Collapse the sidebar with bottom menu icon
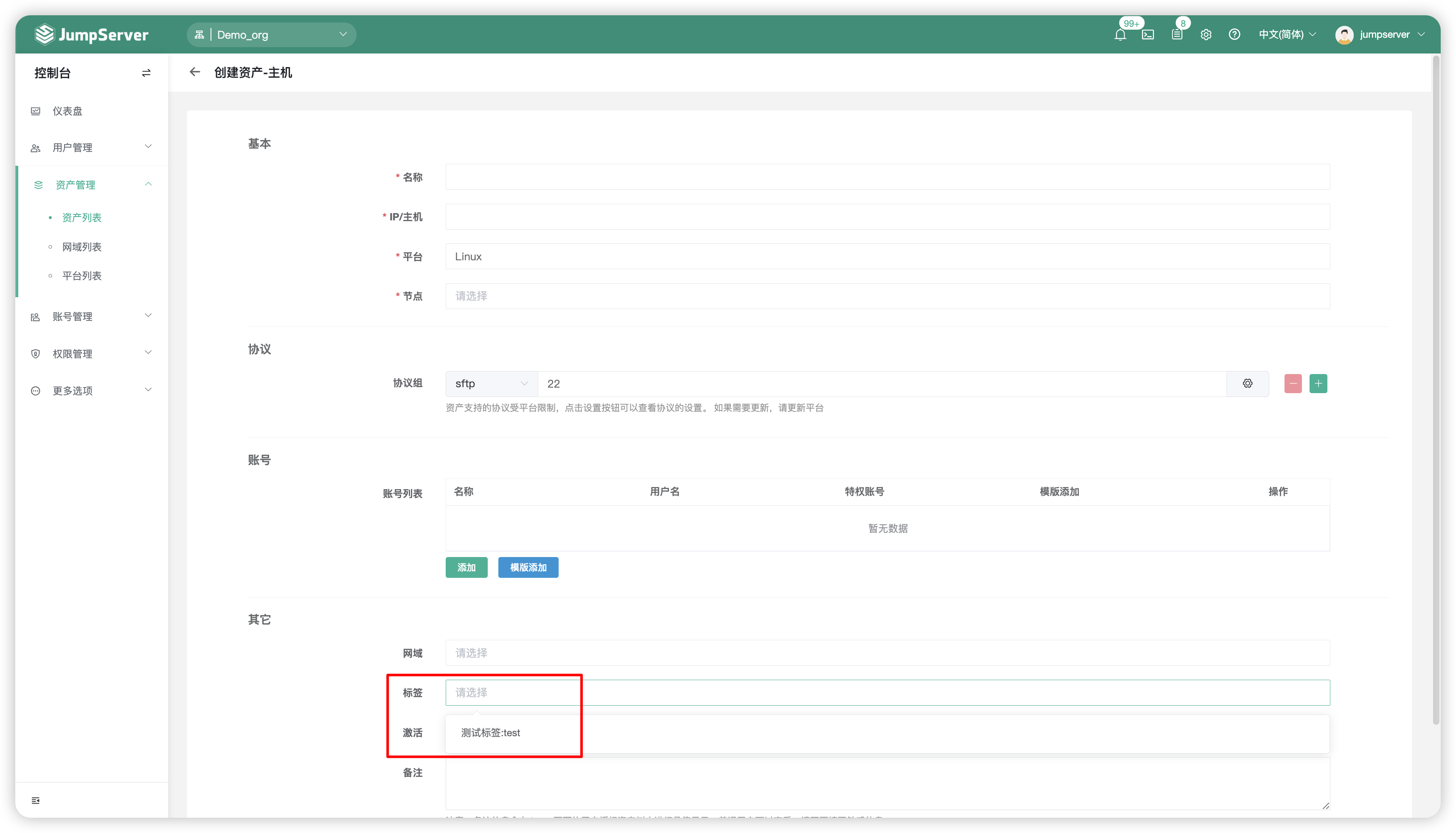Viewport: 1456px width, 833px height. [x=36, y=800]
